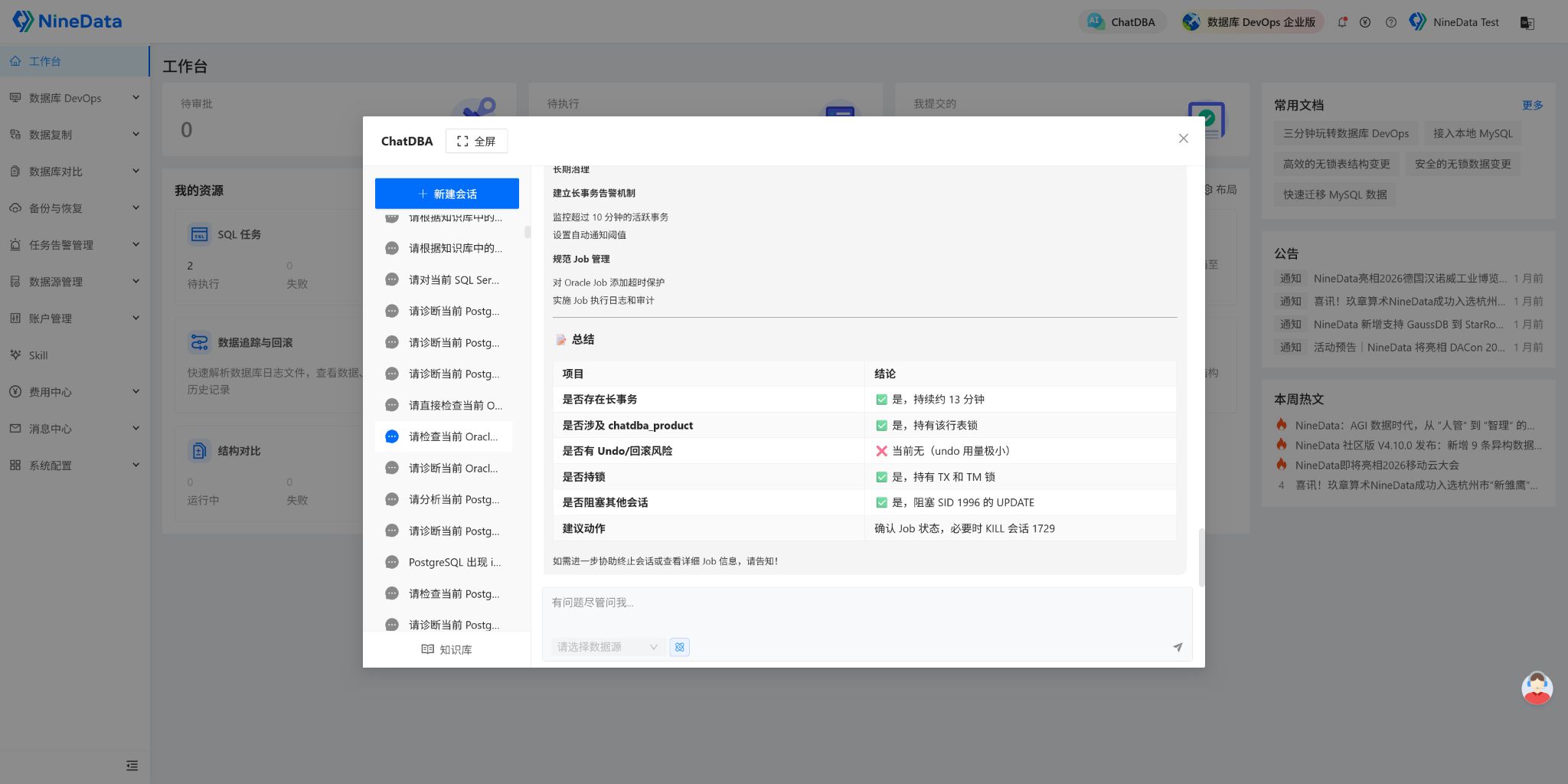Click the 布局 layout gear icon
This screenshot has width=1568, height=784.
click(1208, 189)
